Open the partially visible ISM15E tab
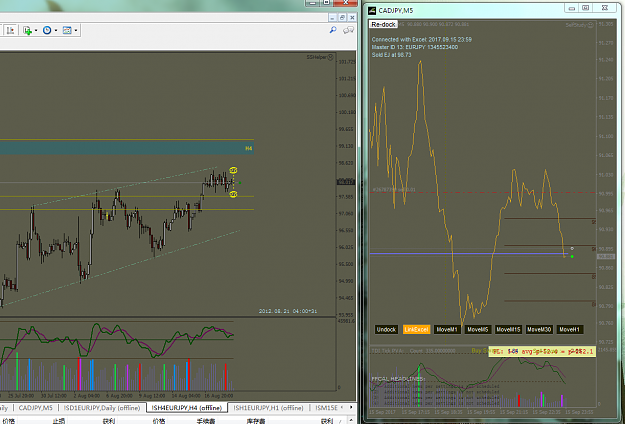625x424 pixels. [326, 408]
